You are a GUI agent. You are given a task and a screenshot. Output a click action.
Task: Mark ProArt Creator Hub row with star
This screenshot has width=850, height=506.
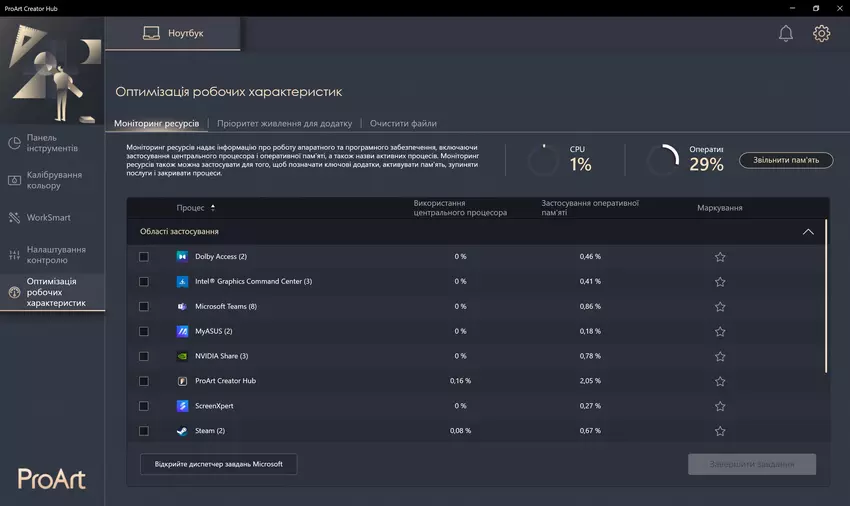click(720, 381)
